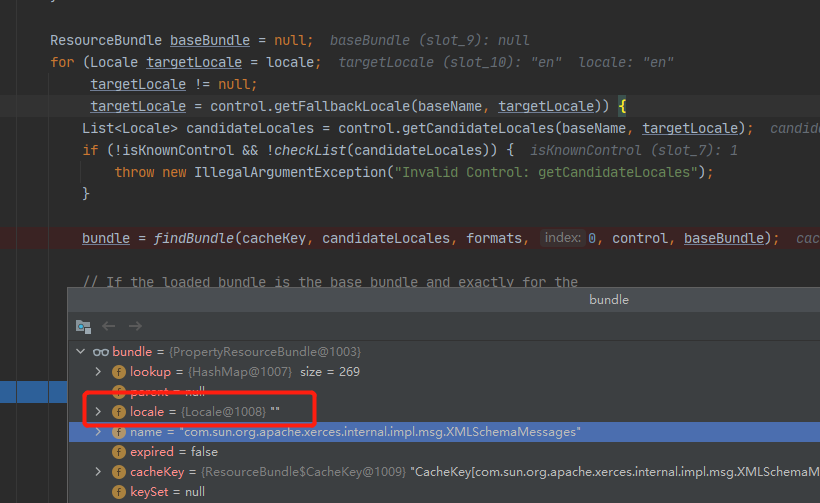
Task: Click the highlighted opening brace of for loop
Action: tap(622, 107)
